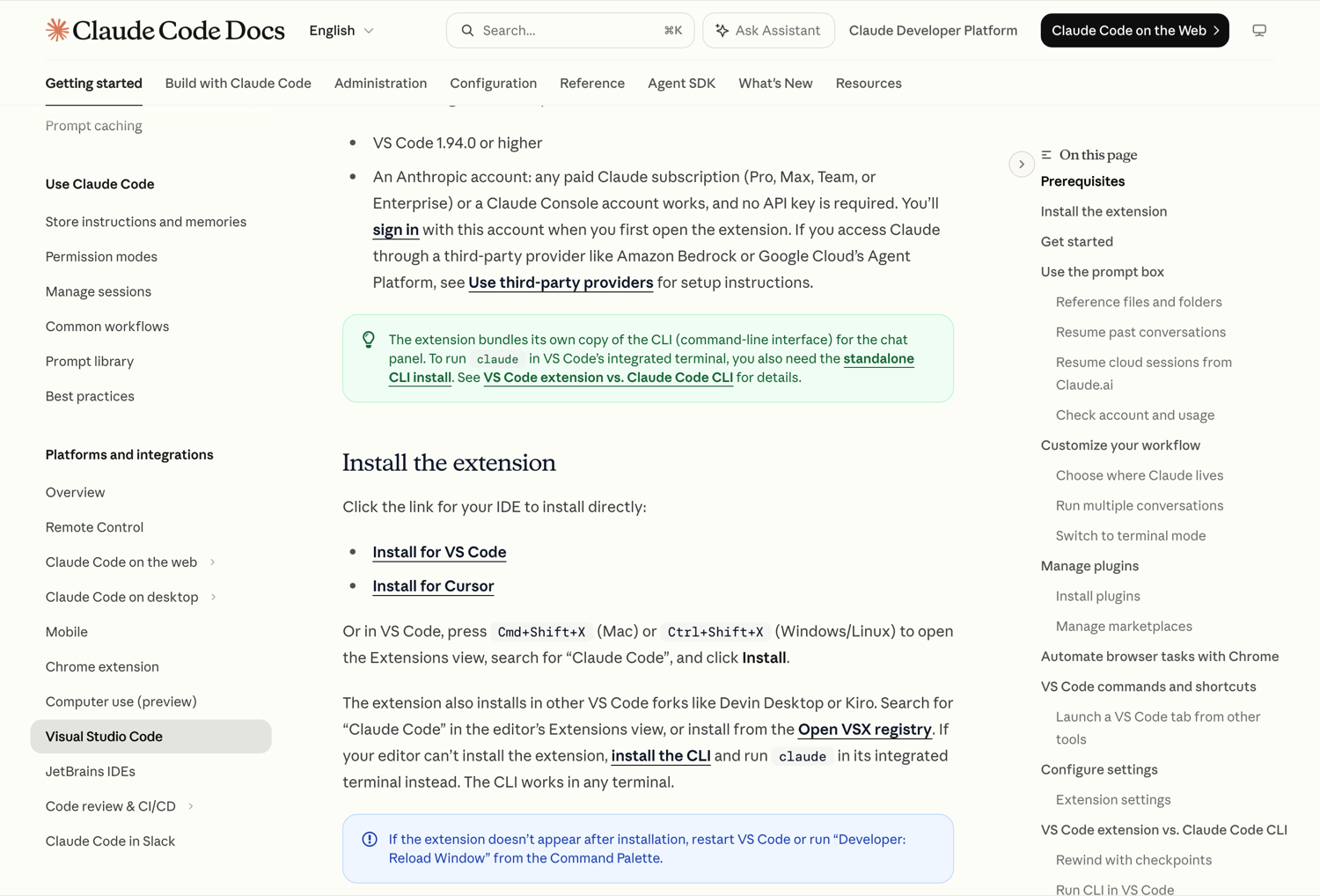
Task: Click the Ask Assistant sparkle icon
Action: 722,30
